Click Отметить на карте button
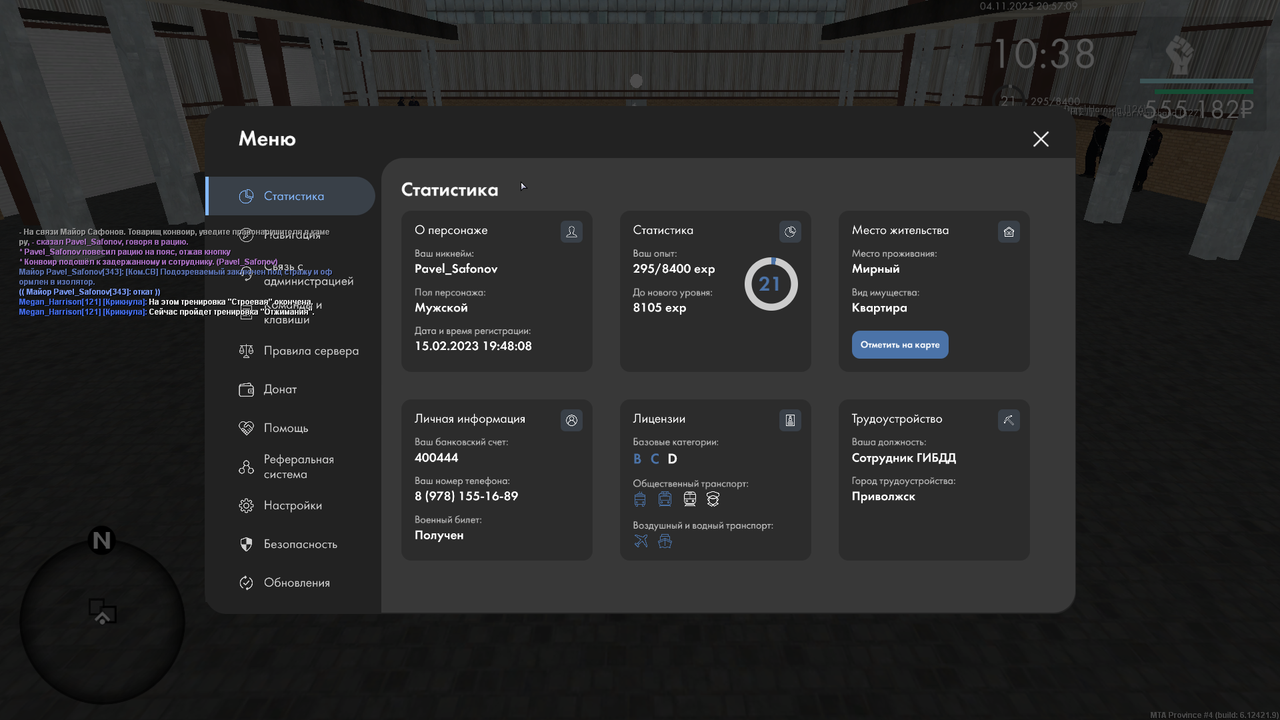The height and width of the screenshot is (720, 1280). pos(900,345)
